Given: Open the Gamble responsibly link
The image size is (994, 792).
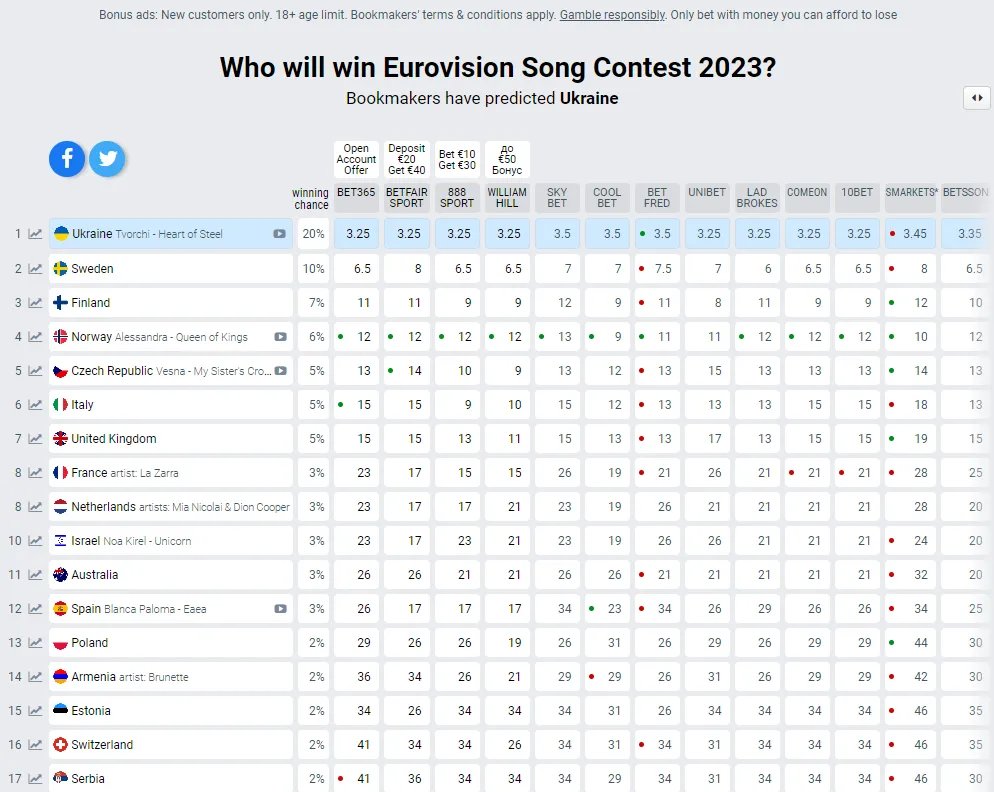Looking at the screenshot, I should [x=612, y=15].
